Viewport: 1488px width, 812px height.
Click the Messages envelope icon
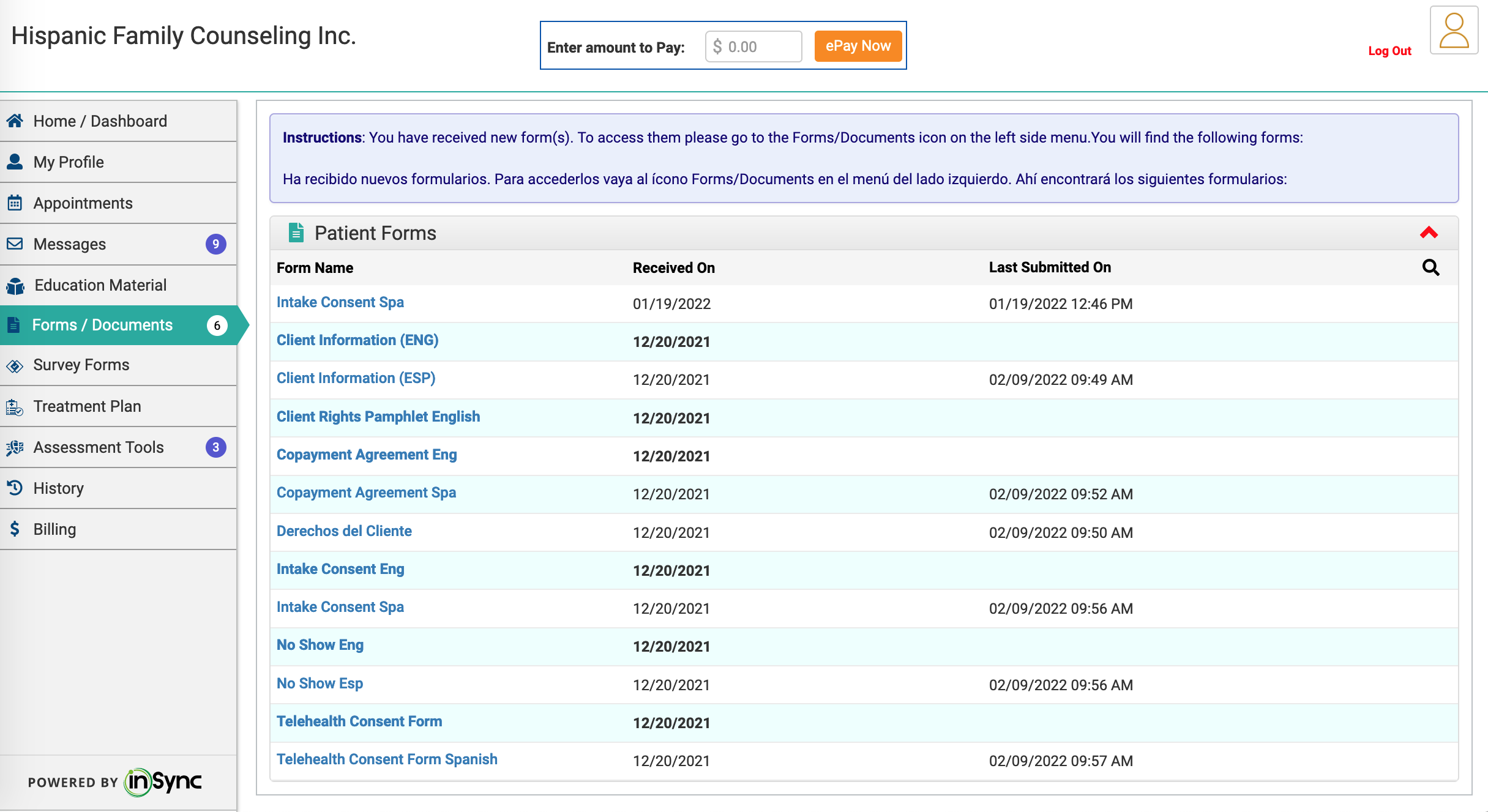15,244
